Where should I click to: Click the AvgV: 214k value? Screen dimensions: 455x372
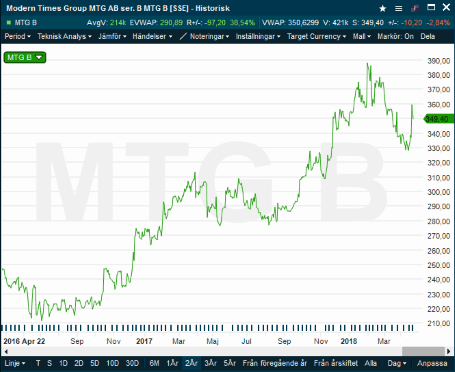coord(106,23)
